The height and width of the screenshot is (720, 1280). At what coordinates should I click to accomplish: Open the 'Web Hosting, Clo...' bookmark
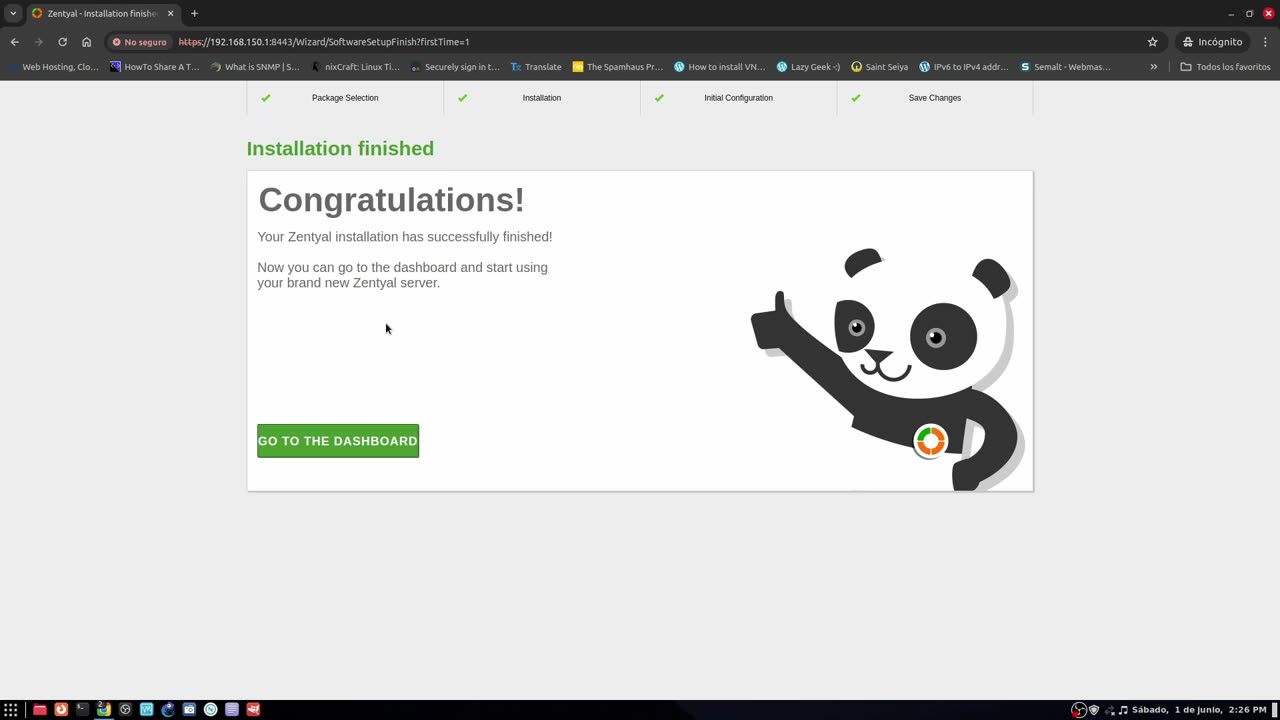click(x=53, y=67)
